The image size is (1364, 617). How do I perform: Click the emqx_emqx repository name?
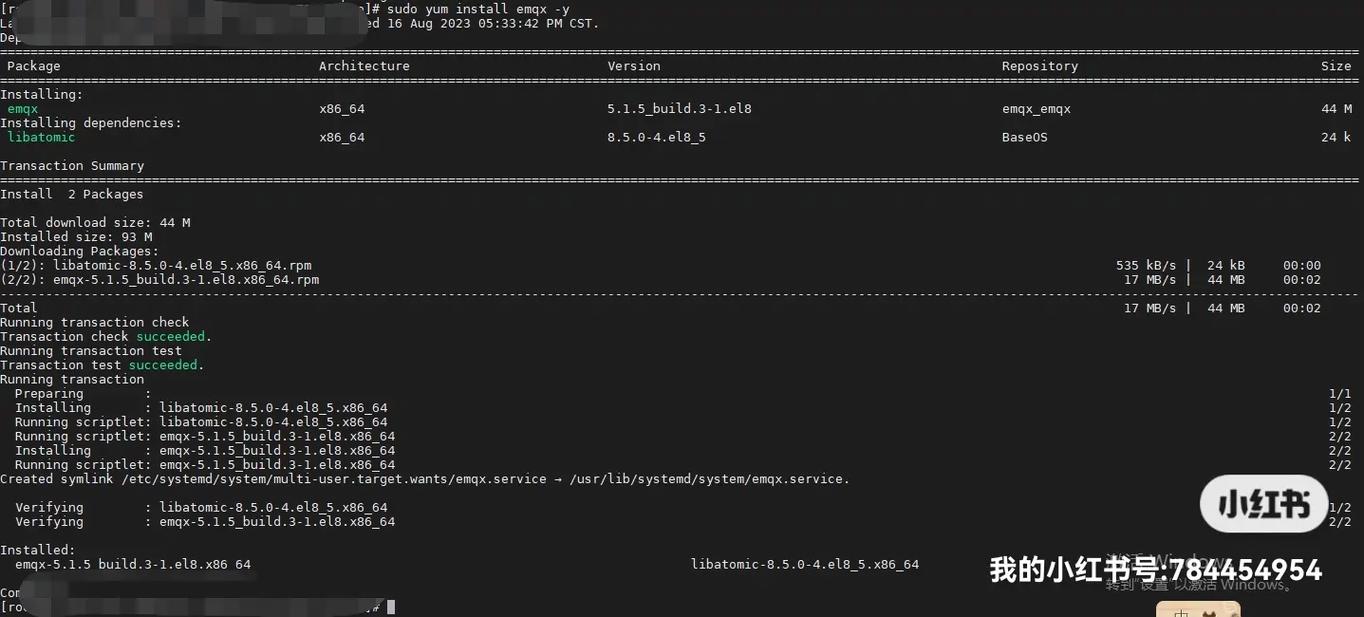pyautogui.click(x=1036, y=108)
